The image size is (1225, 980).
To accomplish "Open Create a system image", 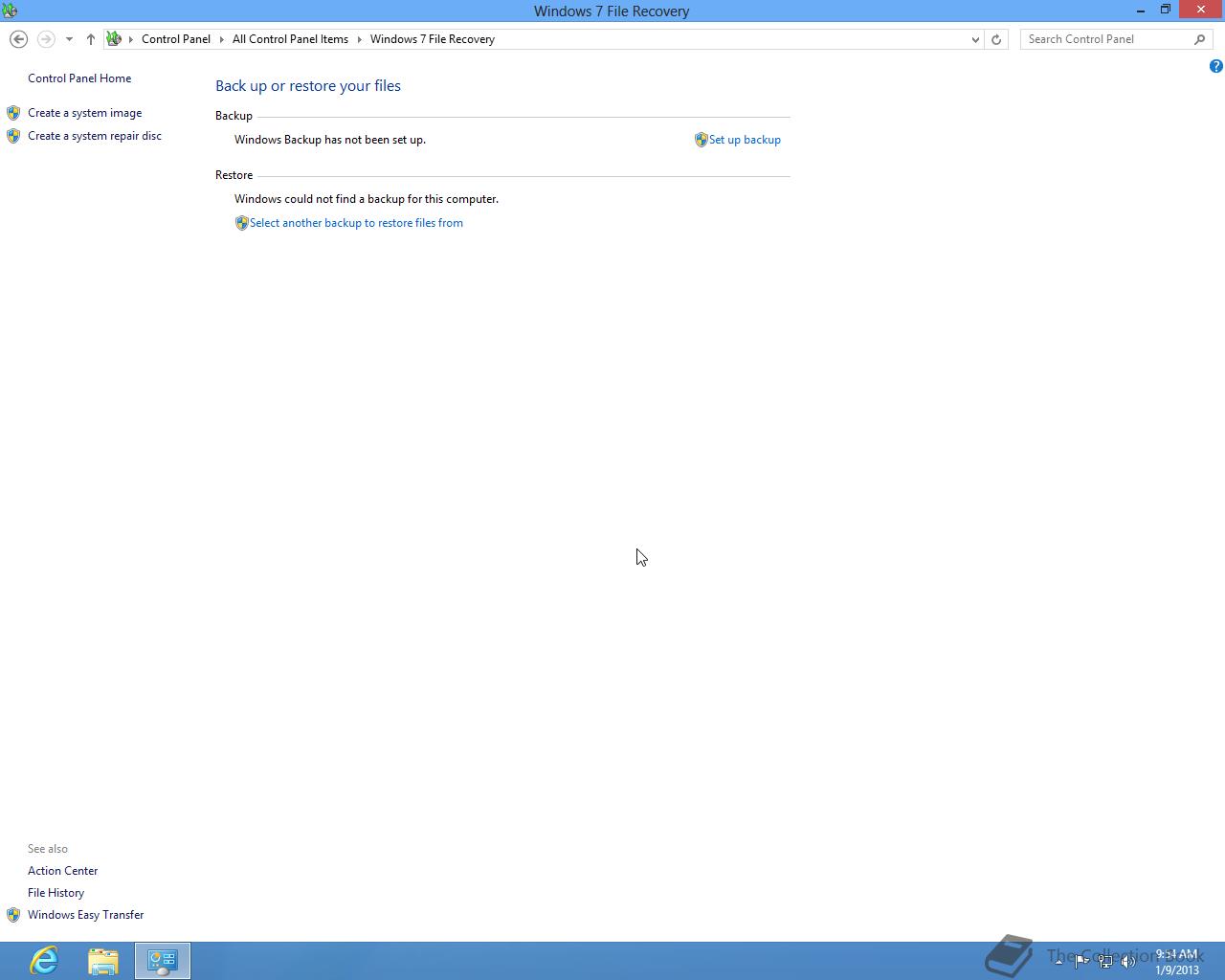I will tap(84, 113).
